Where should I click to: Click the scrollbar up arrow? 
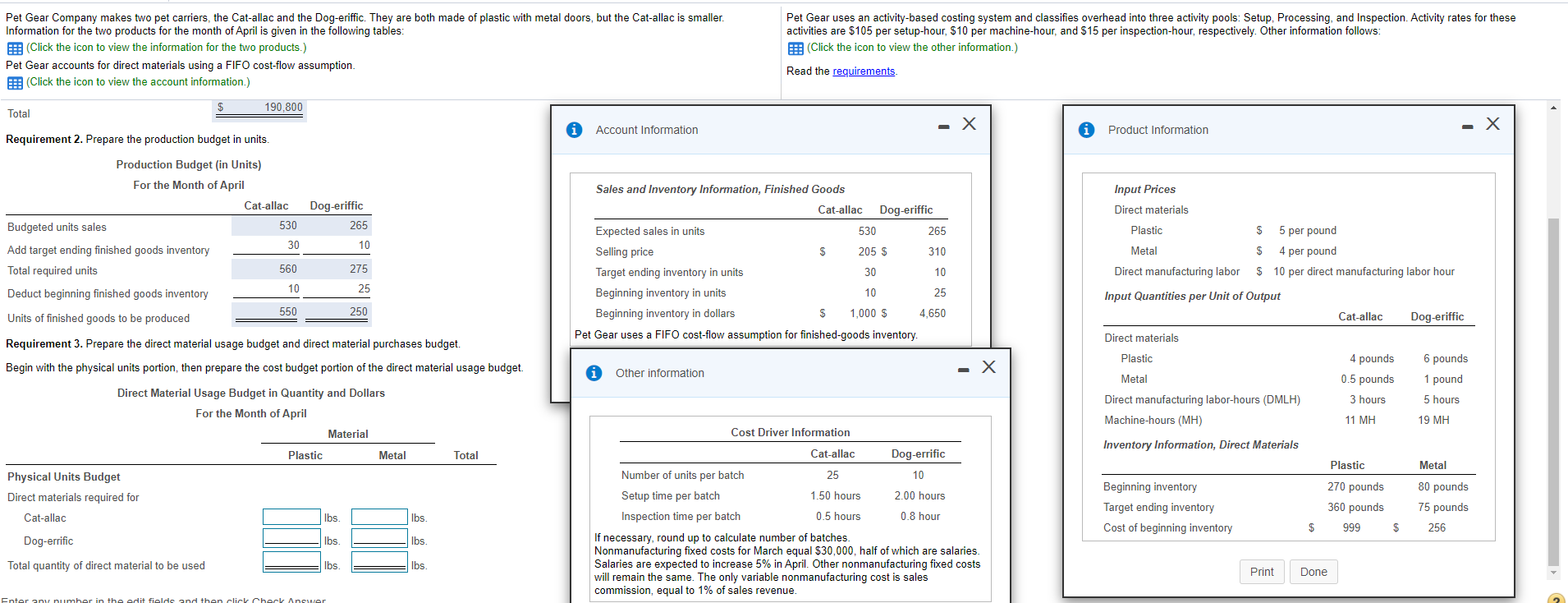pos(1552,108)
